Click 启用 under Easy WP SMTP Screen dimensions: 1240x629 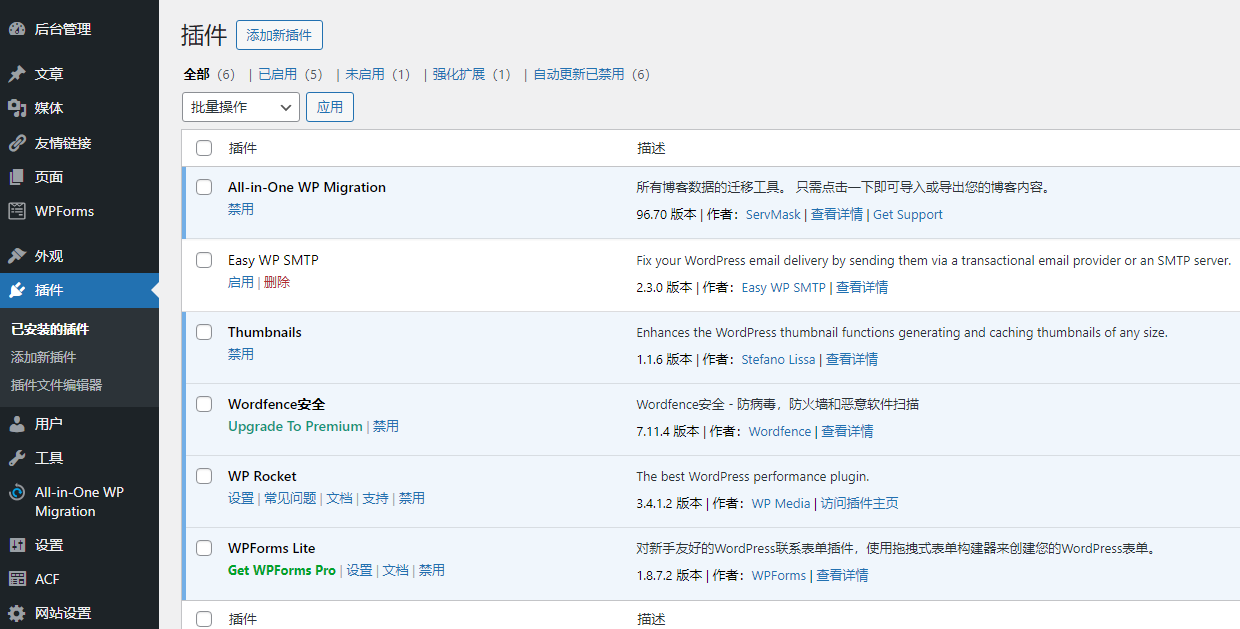tap(241, 283)
